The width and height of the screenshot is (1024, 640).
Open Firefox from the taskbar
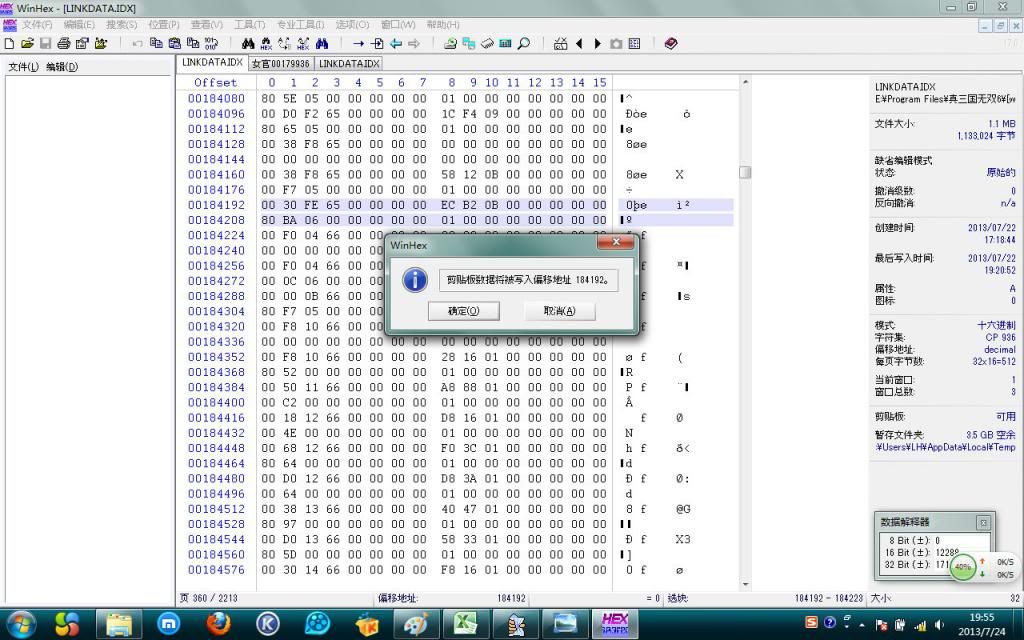click(219, 624)
